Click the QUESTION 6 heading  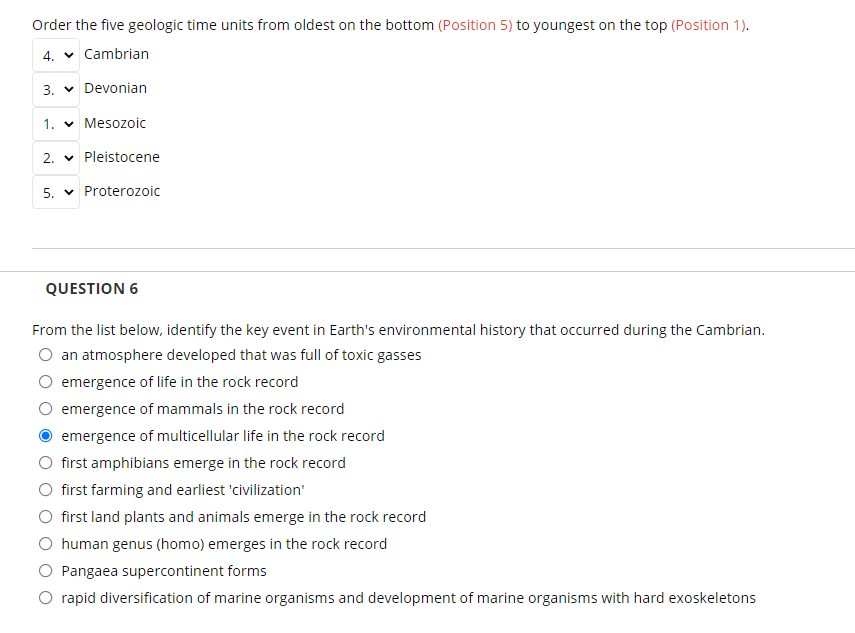[93, 288]
